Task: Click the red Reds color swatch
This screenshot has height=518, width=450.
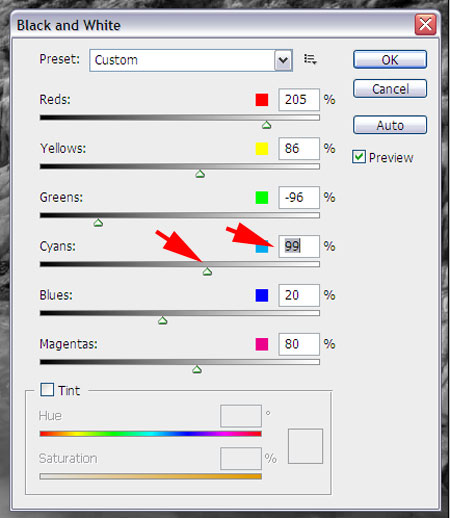Action: click(x=262, y=100)
